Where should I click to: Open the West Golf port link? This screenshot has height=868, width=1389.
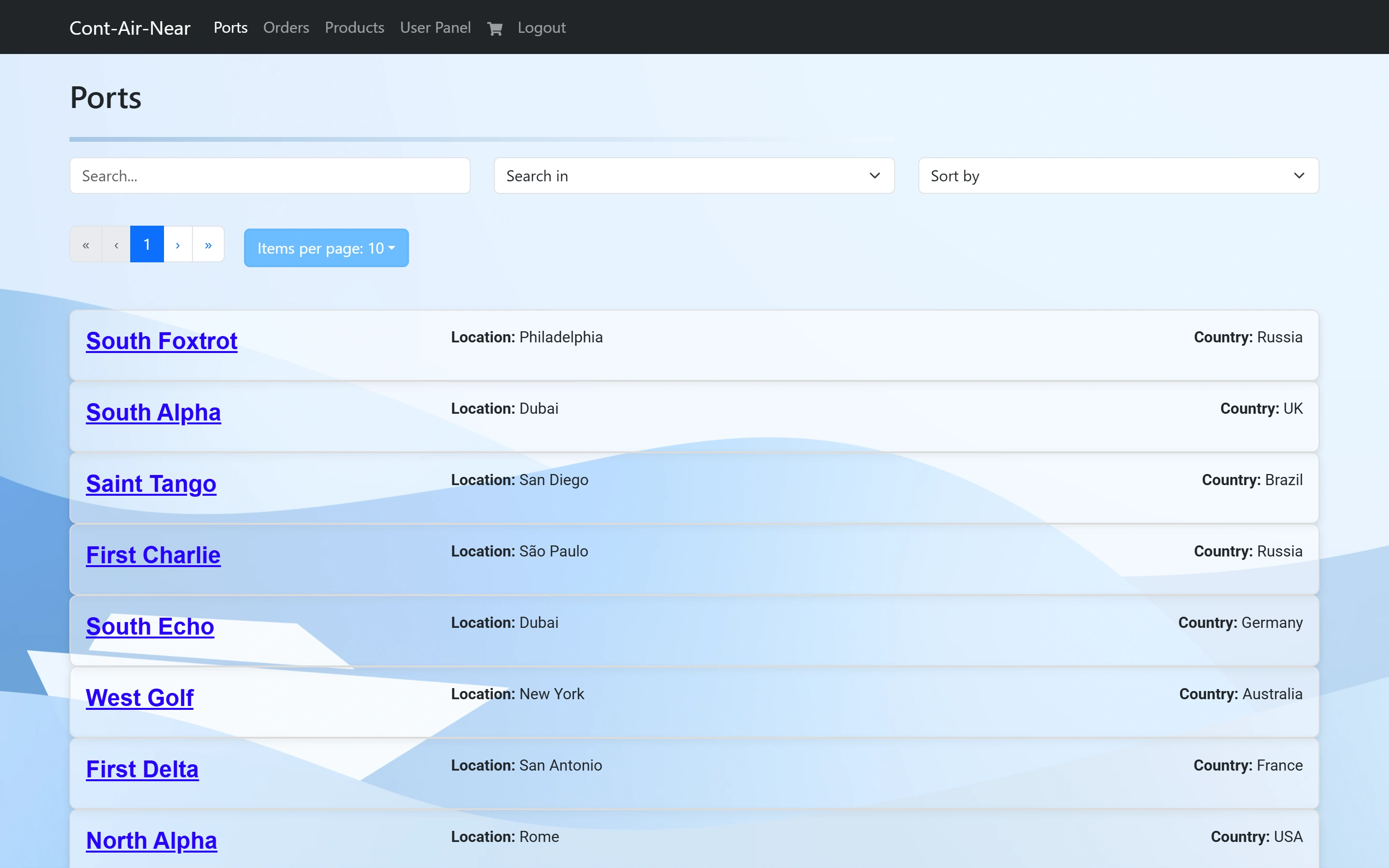click(x=139, y=697)
